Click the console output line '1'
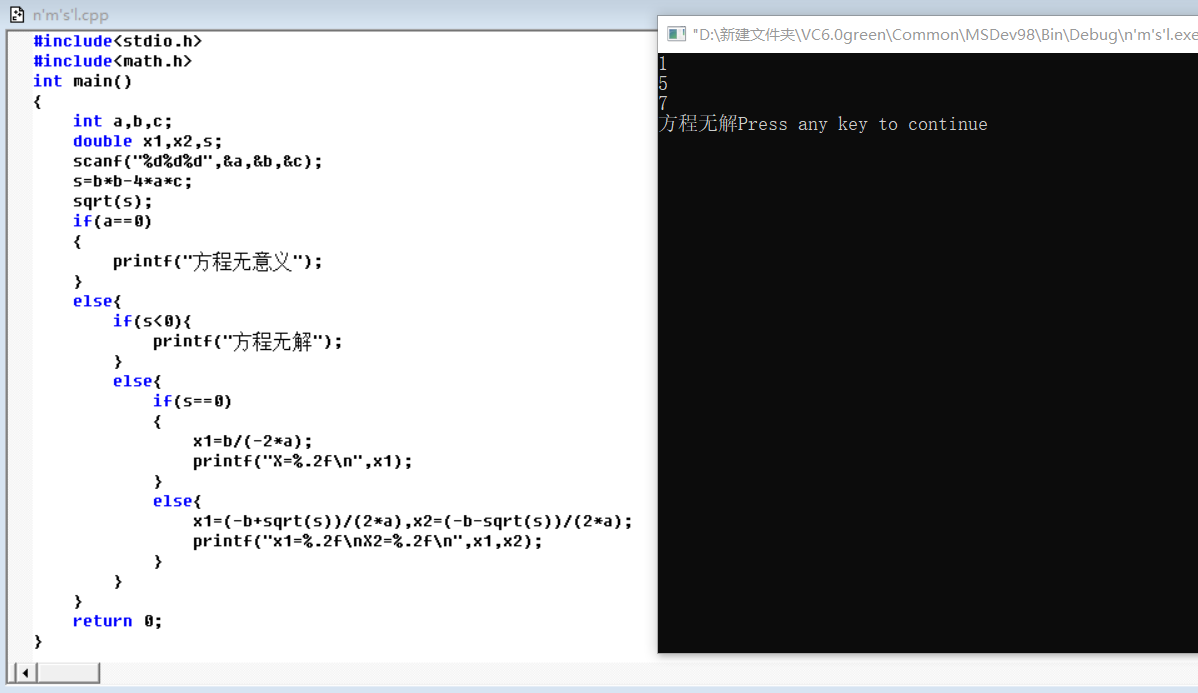The height and width of the screenshot is (693, 1198). point(662,63)
